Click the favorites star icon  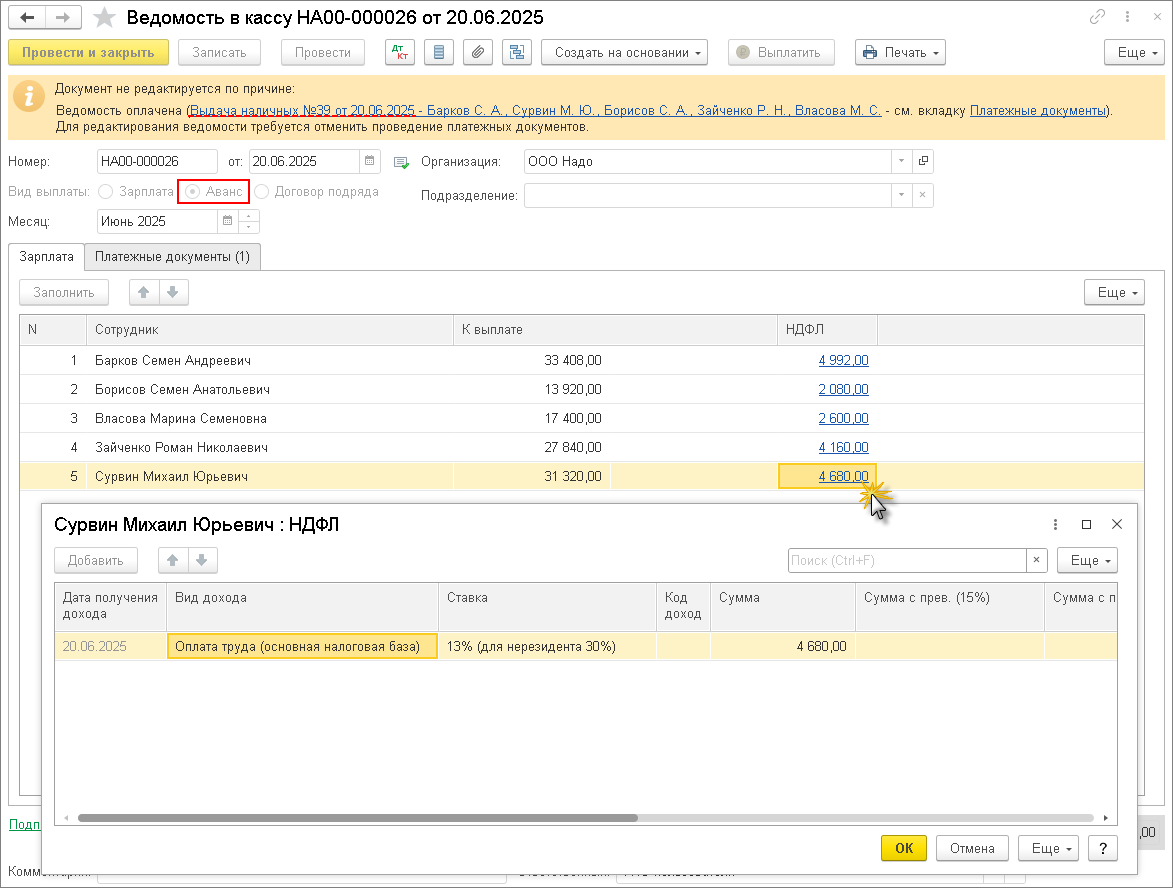coord(104,18)
